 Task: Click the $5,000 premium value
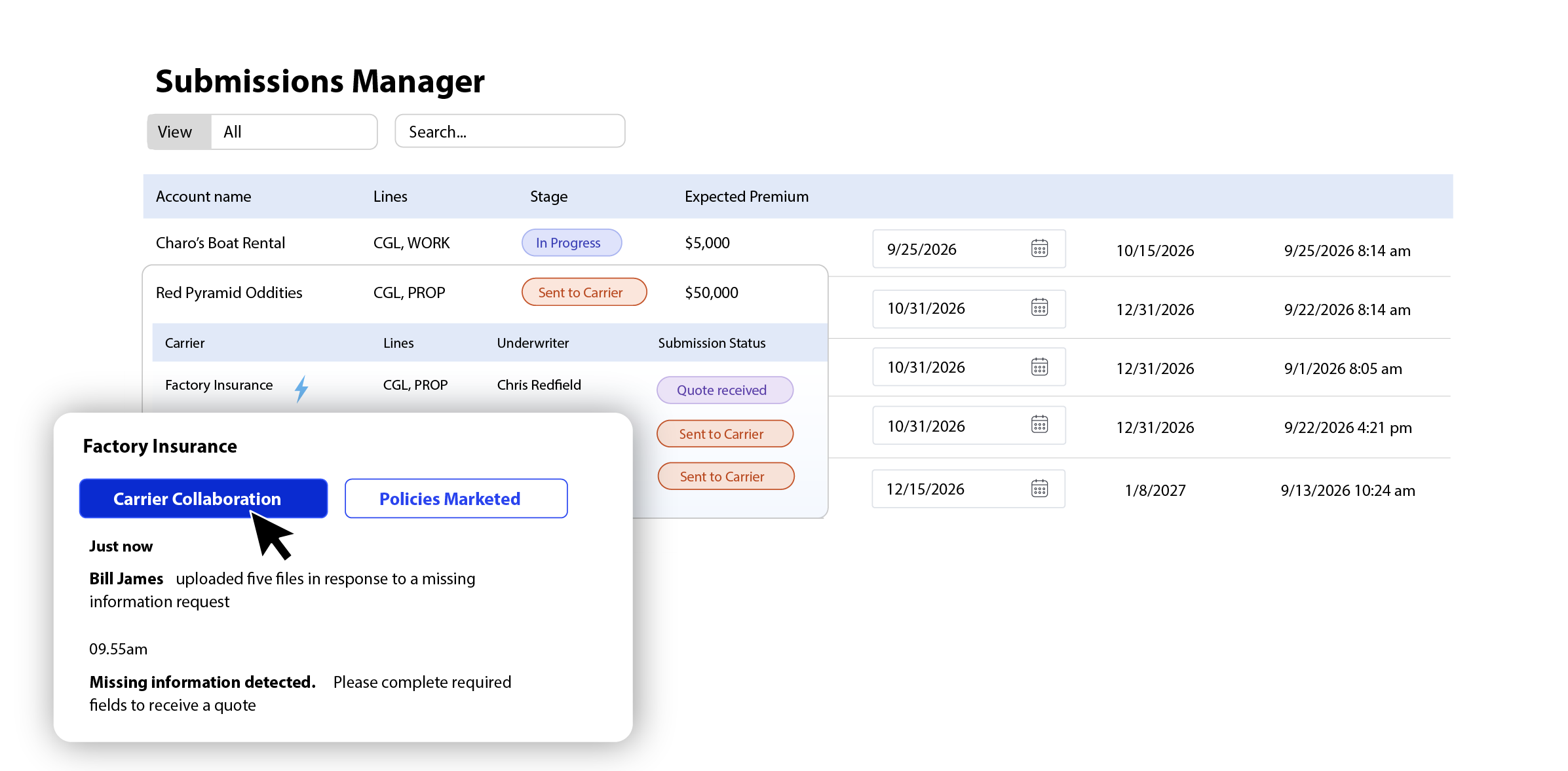(x=707, y=243)
